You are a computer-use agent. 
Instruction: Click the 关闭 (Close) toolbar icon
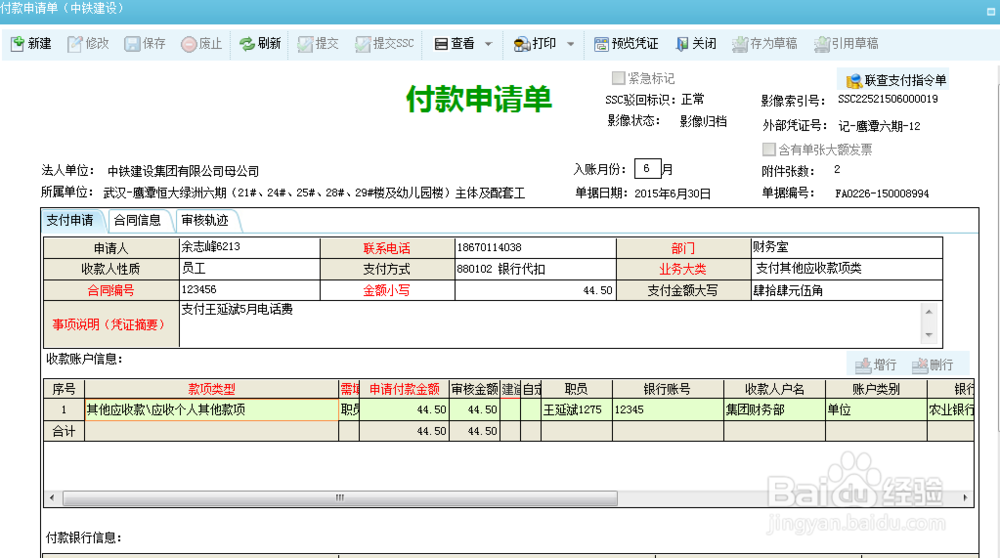tap(682, 43)
